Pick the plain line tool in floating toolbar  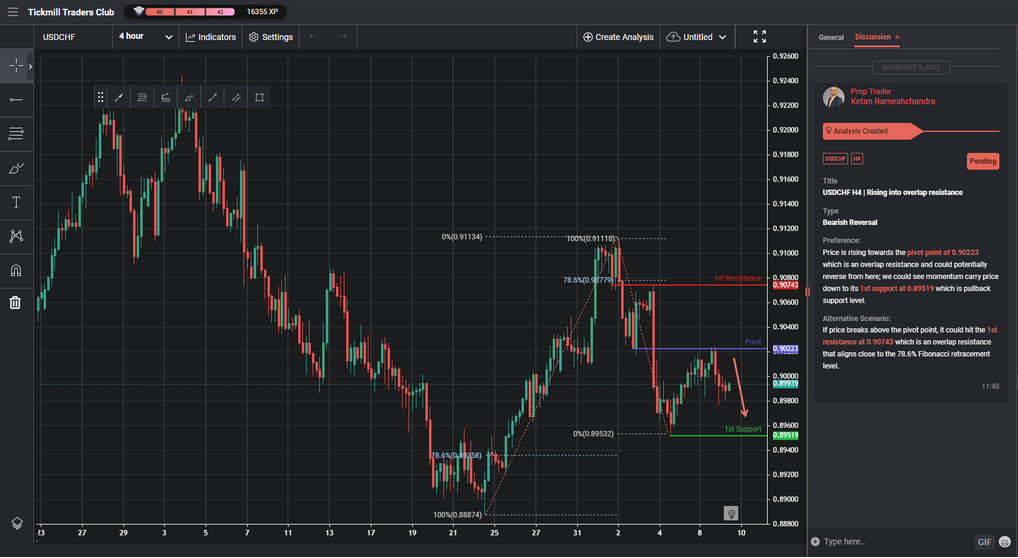[212, 97]
